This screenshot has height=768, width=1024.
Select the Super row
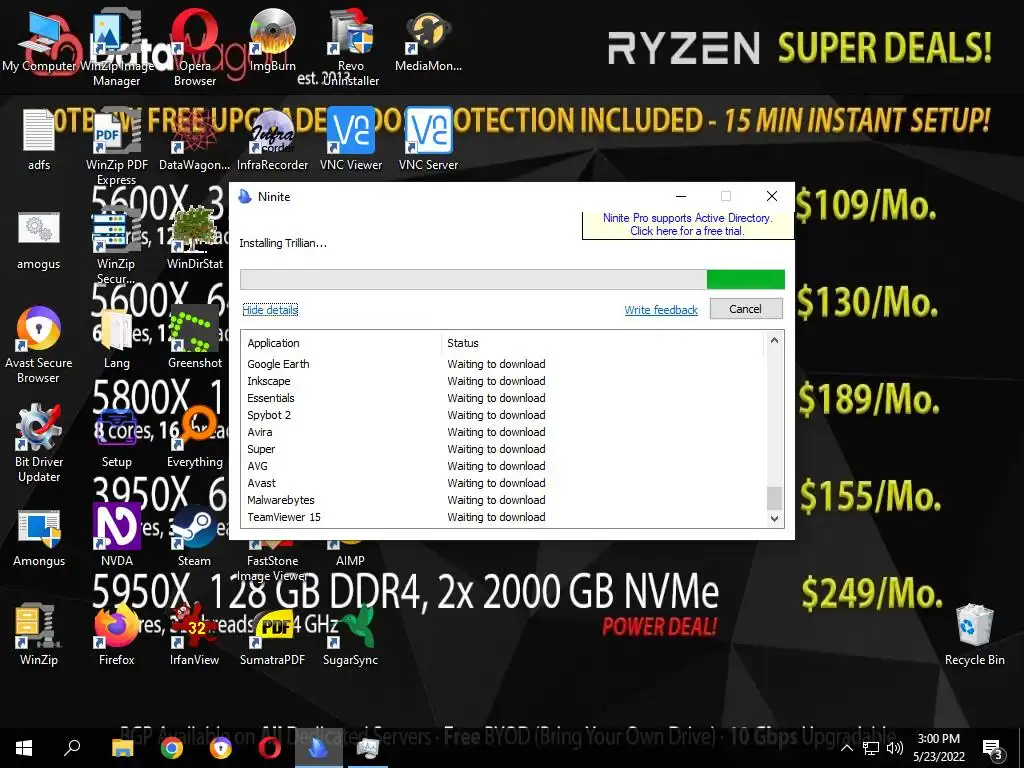pos(503,449)
